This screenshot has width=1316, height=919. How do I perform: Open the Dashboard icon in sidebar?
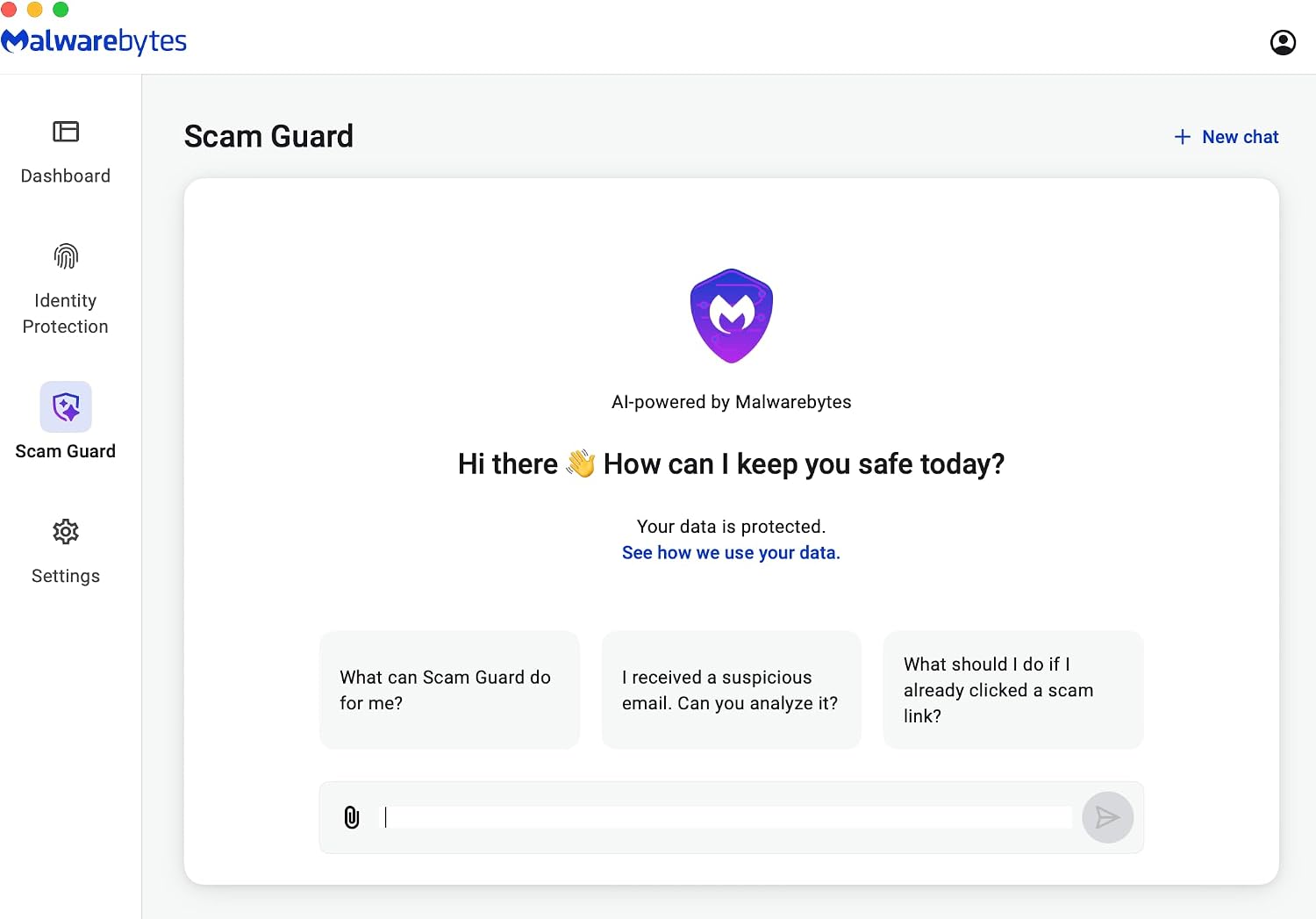(66, 132)
